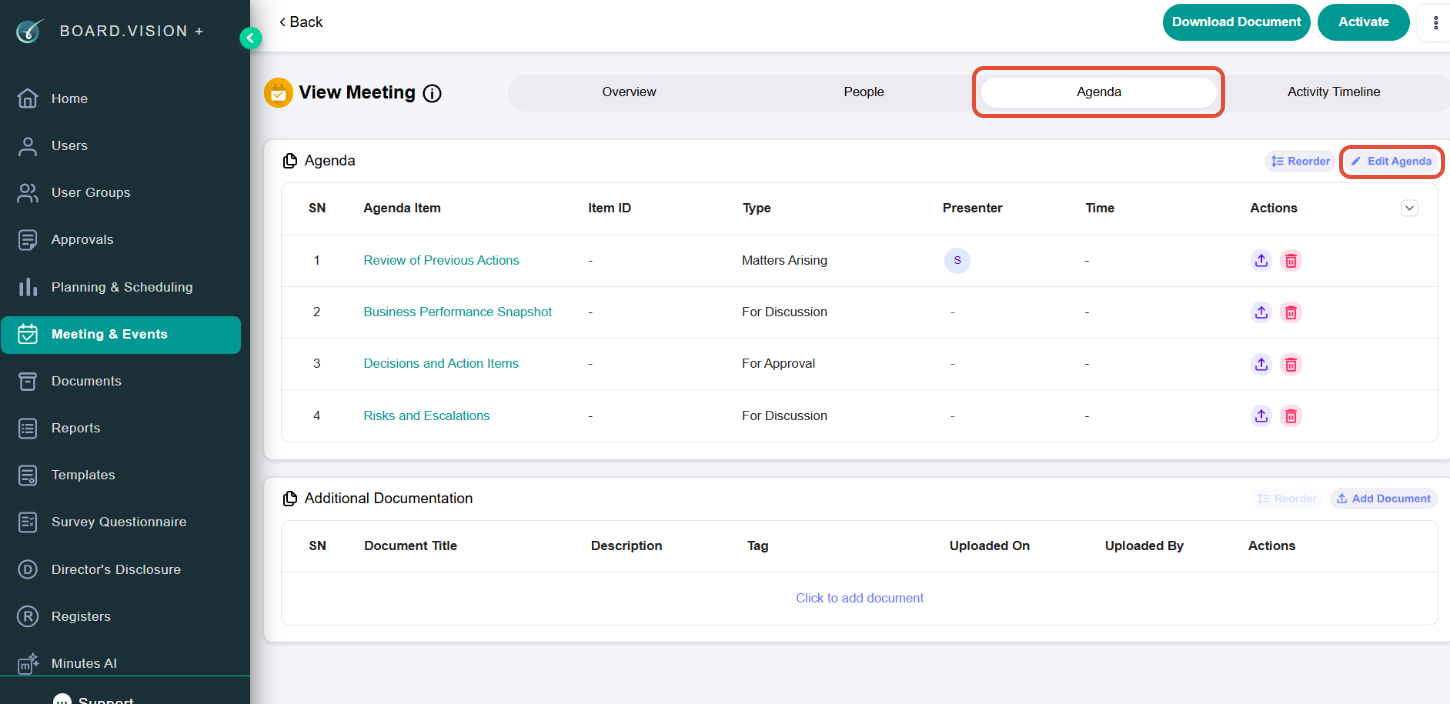This screenshot has height=704, width=1450.
Task: Click the For Approval type cell
Action: tap(779, 364)
